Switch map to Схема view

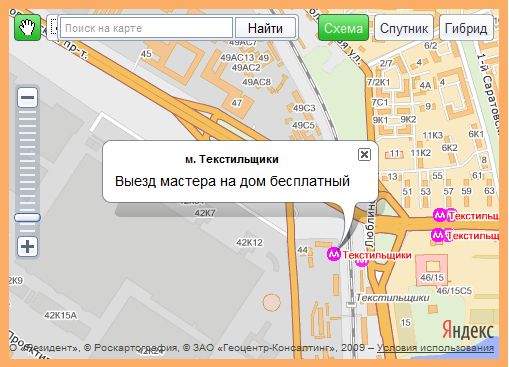point(343,28)
